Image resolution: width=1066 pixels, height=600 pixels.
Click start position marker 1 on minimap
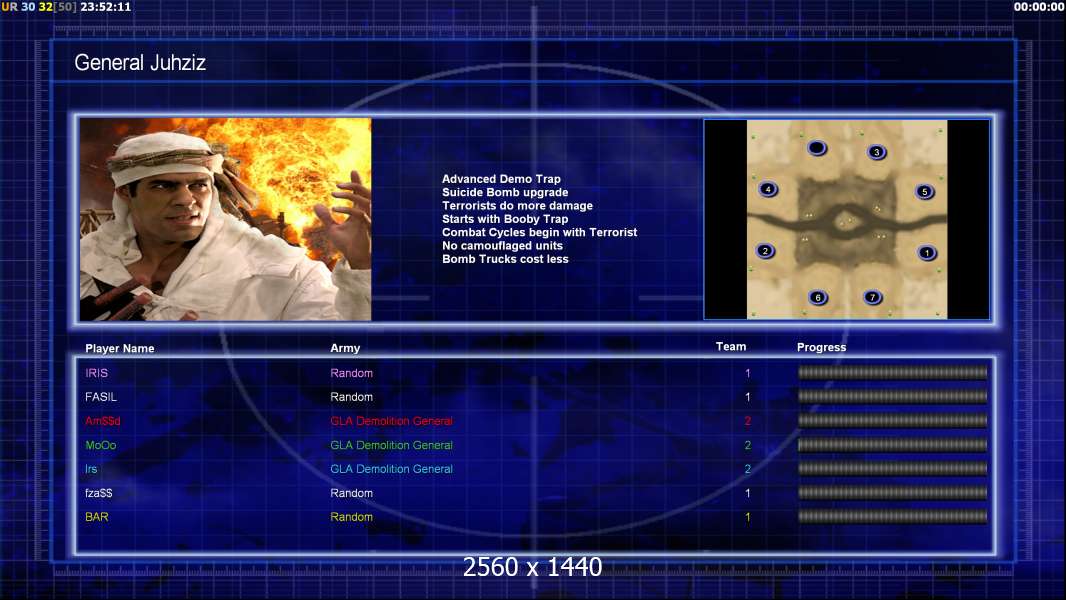[x=927, y=253]
